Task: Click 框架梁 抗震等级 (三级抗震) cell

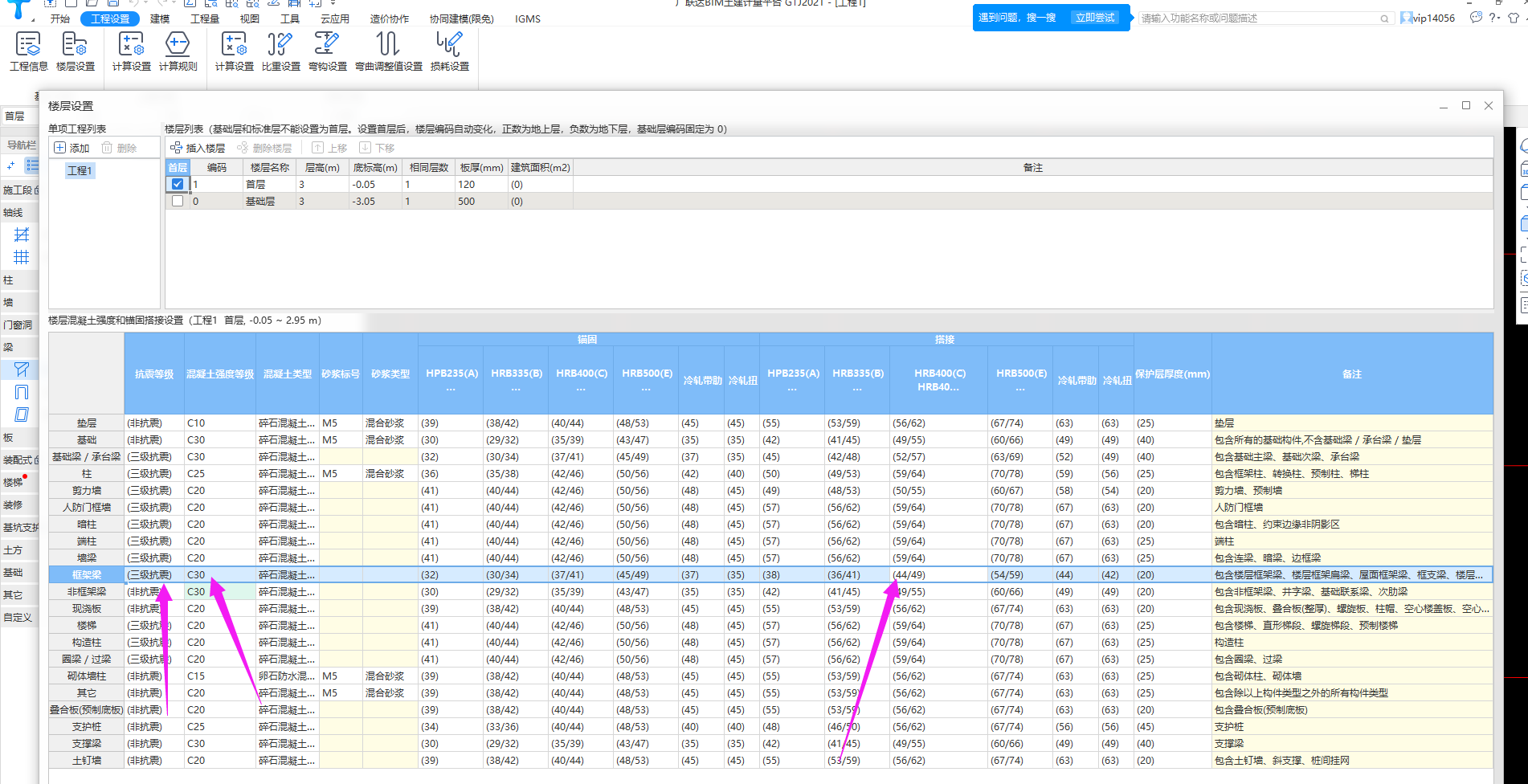Action: point(154,574)
